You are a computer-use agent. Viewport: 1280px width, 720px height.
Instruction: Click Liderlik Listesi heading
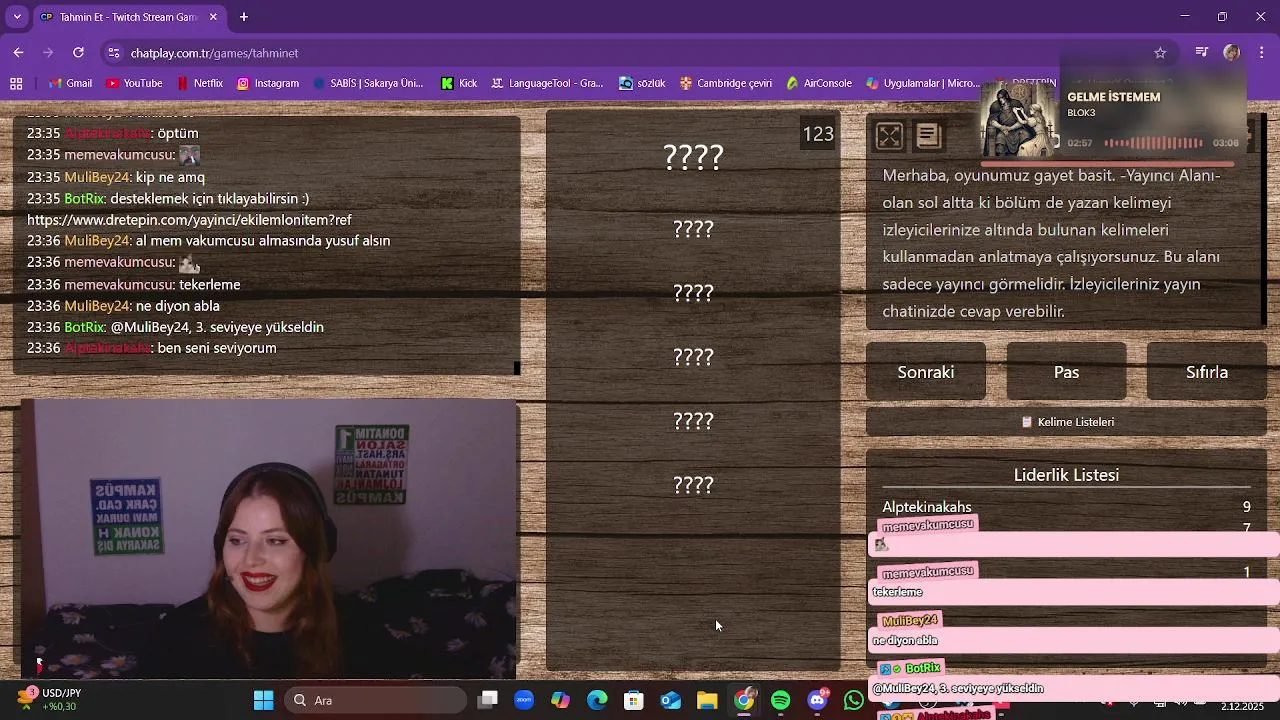(1066, 475)
